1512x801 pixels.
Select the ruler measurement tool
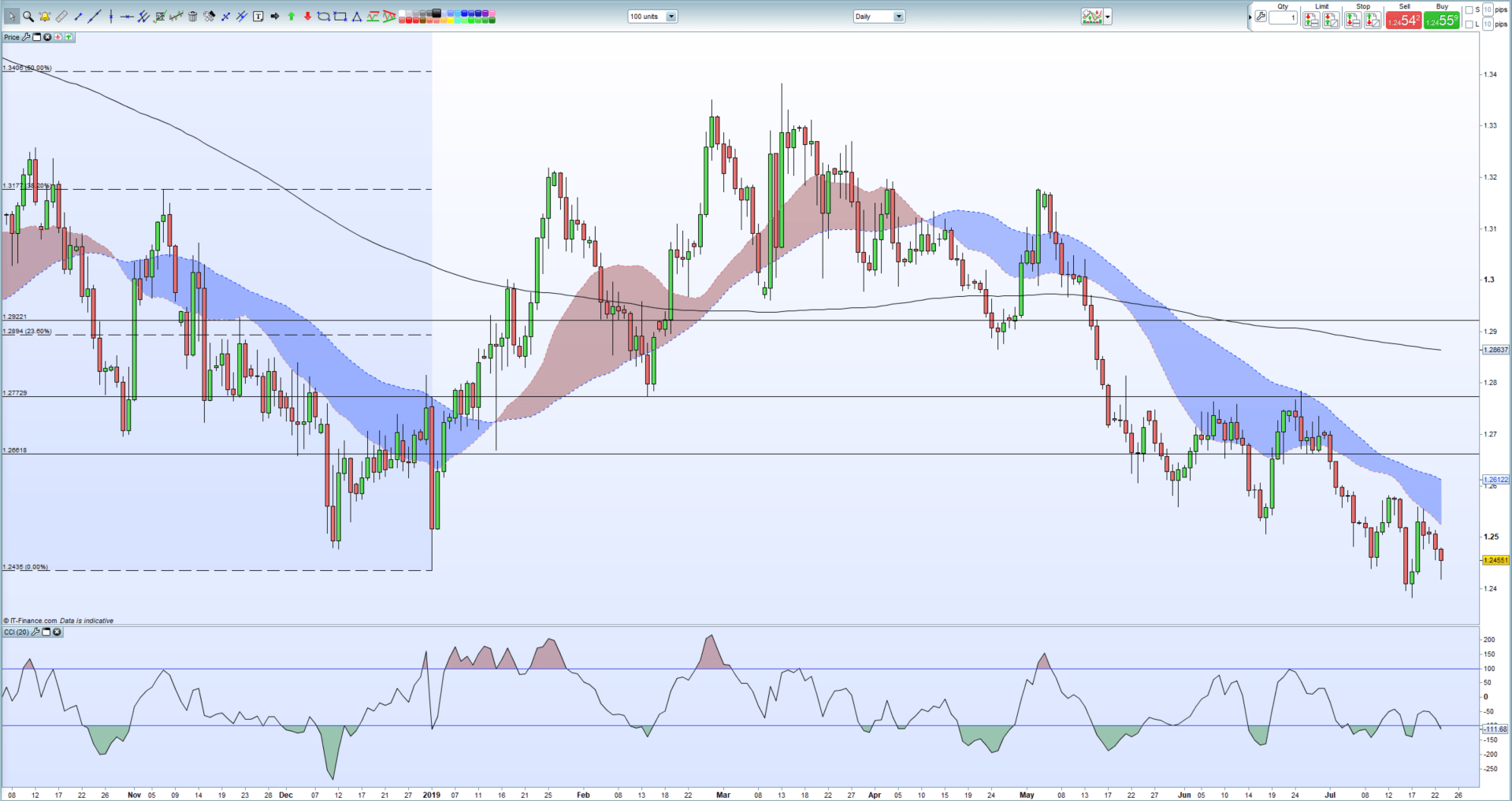(x=61, y=17)
